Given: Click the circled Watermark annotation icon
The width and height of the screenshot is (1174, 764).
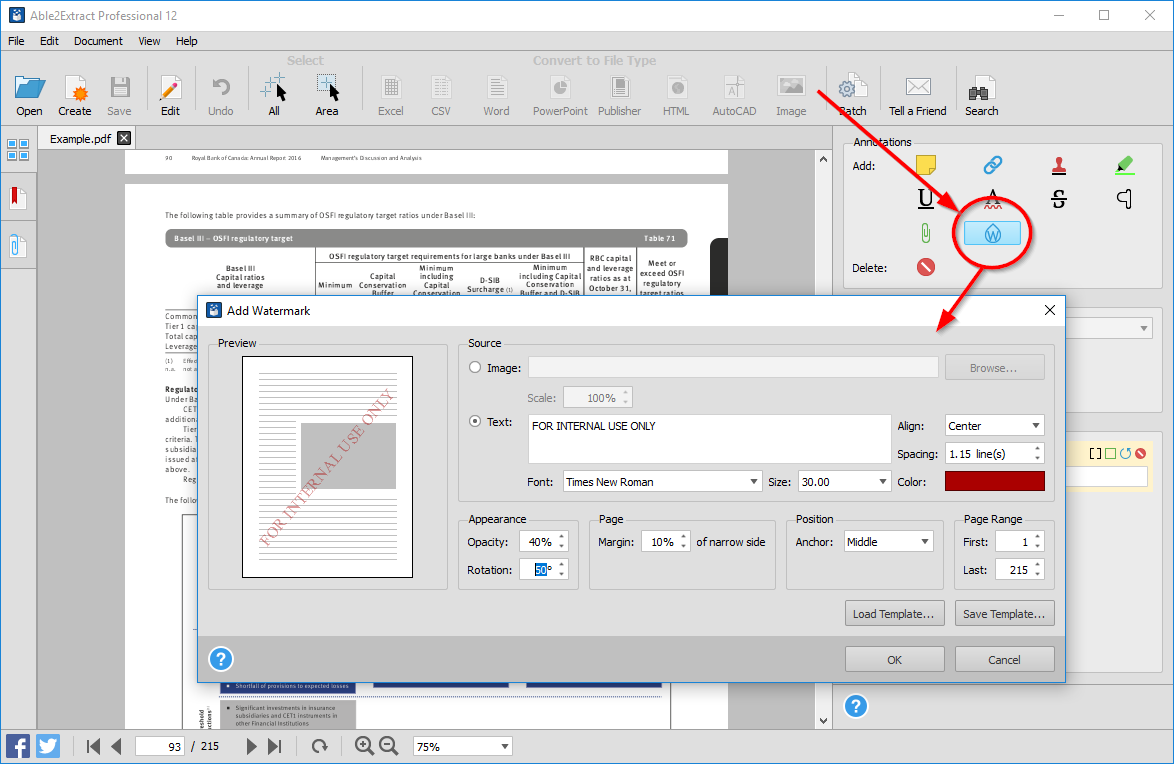Looking at the screenshot, I should click(991, 232).
